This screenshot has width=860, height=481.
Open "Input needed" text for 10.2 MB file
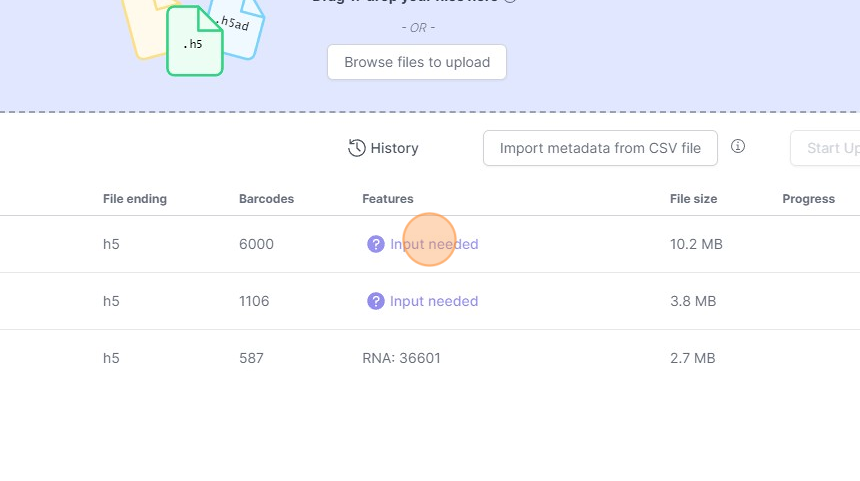tap(434, 244)
